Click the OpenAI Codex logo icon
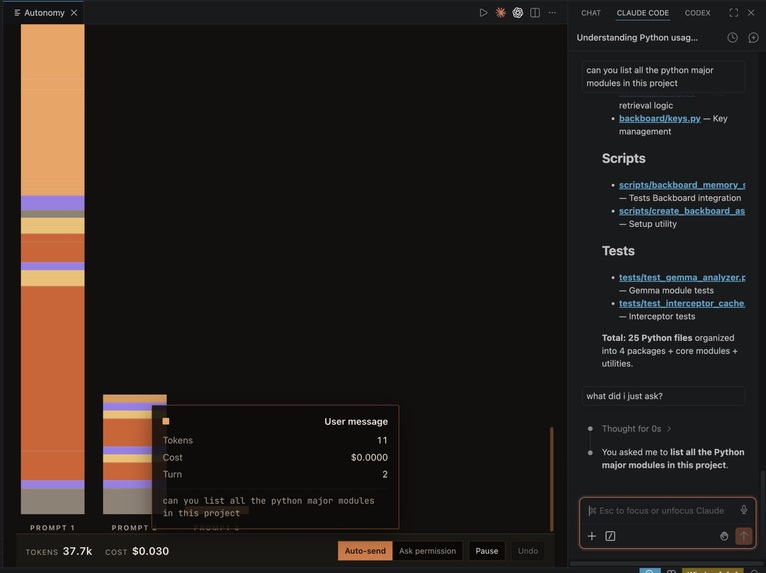Screen dimensions: 766x573 click(x=518, y=13)
